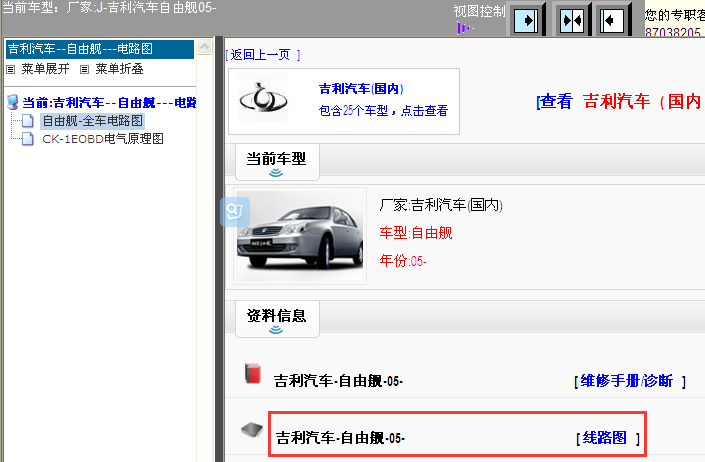Screen dimensions: 705x462
Task: Open the 线路图 link
Action: click(x=605, y=438)
